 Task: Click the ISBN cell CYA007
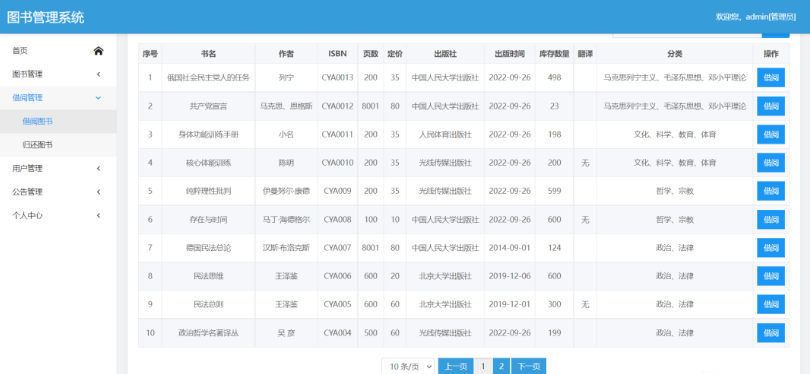[337, 248]
